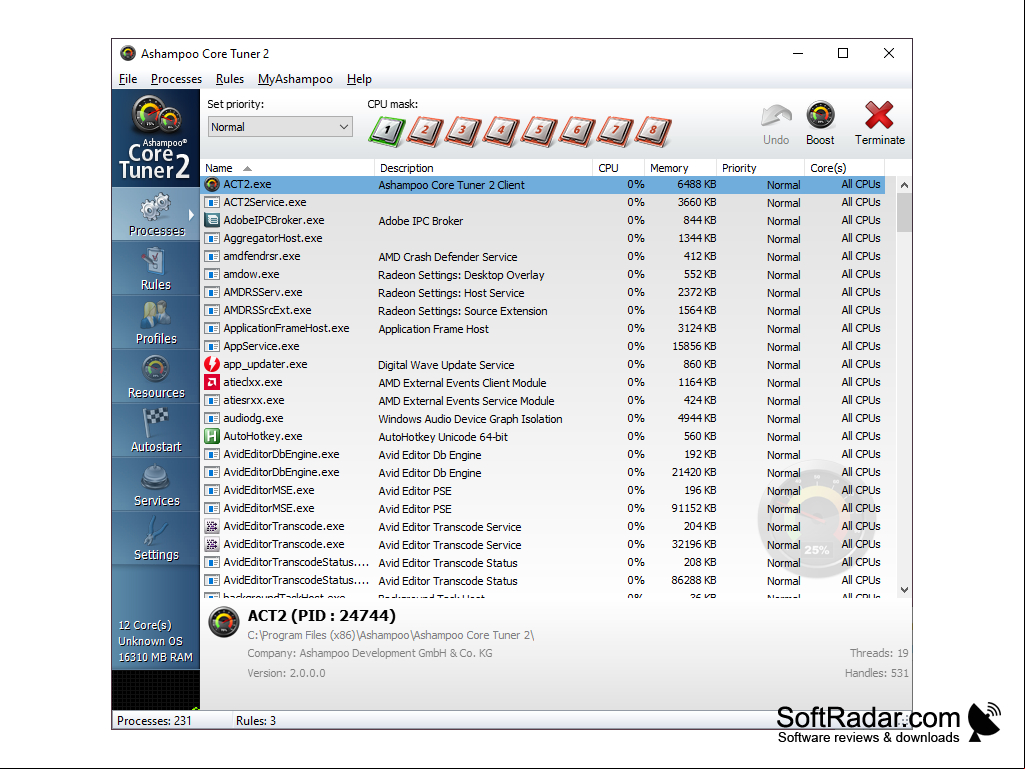1025x769 pixels.
Task: Click the 86288 KB memory value
Action: point(694,580)
